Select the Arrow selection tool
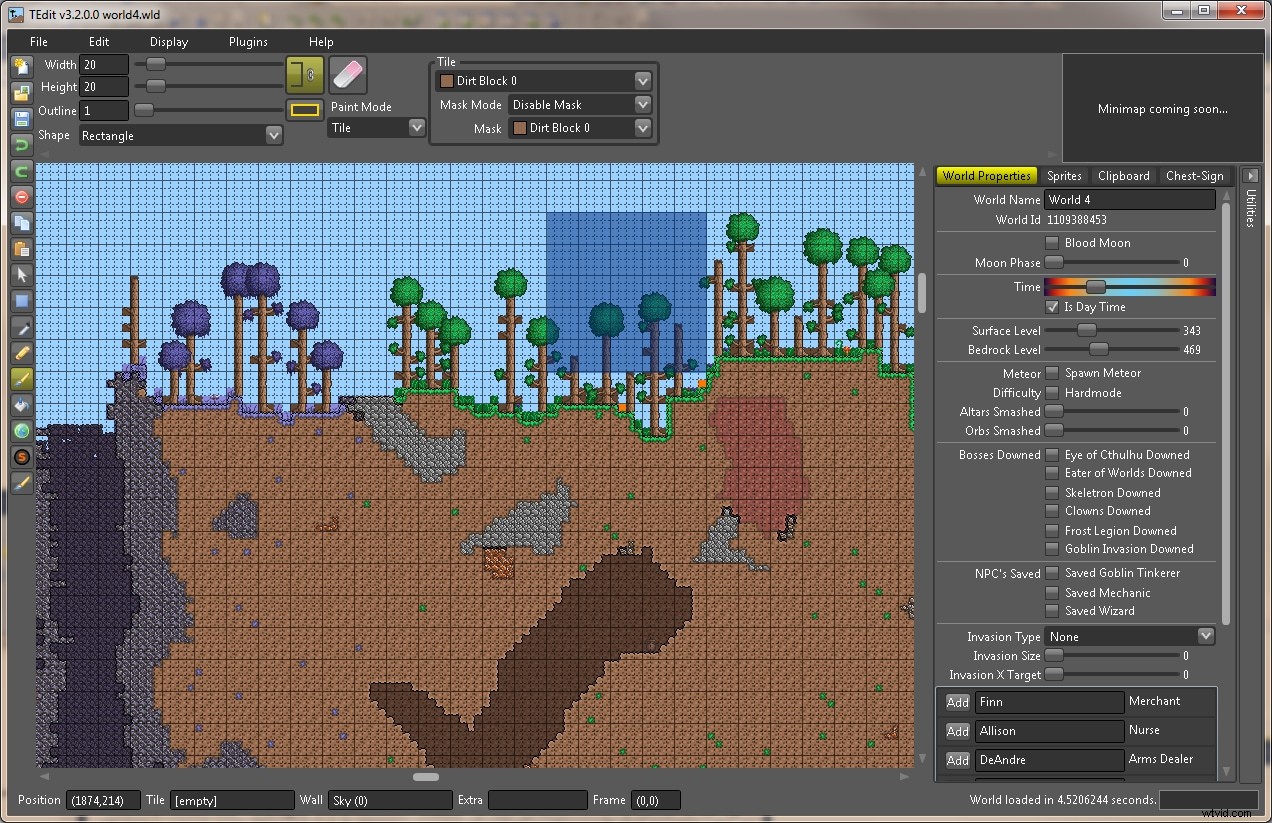This screenshot has width=1272, height=823. [x=21, y=275]
